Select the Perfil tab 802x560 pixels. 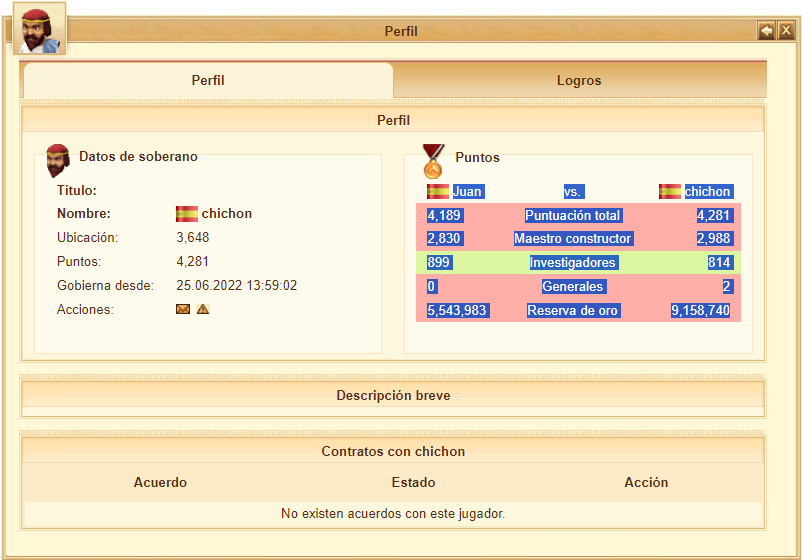tap(208, 80)
